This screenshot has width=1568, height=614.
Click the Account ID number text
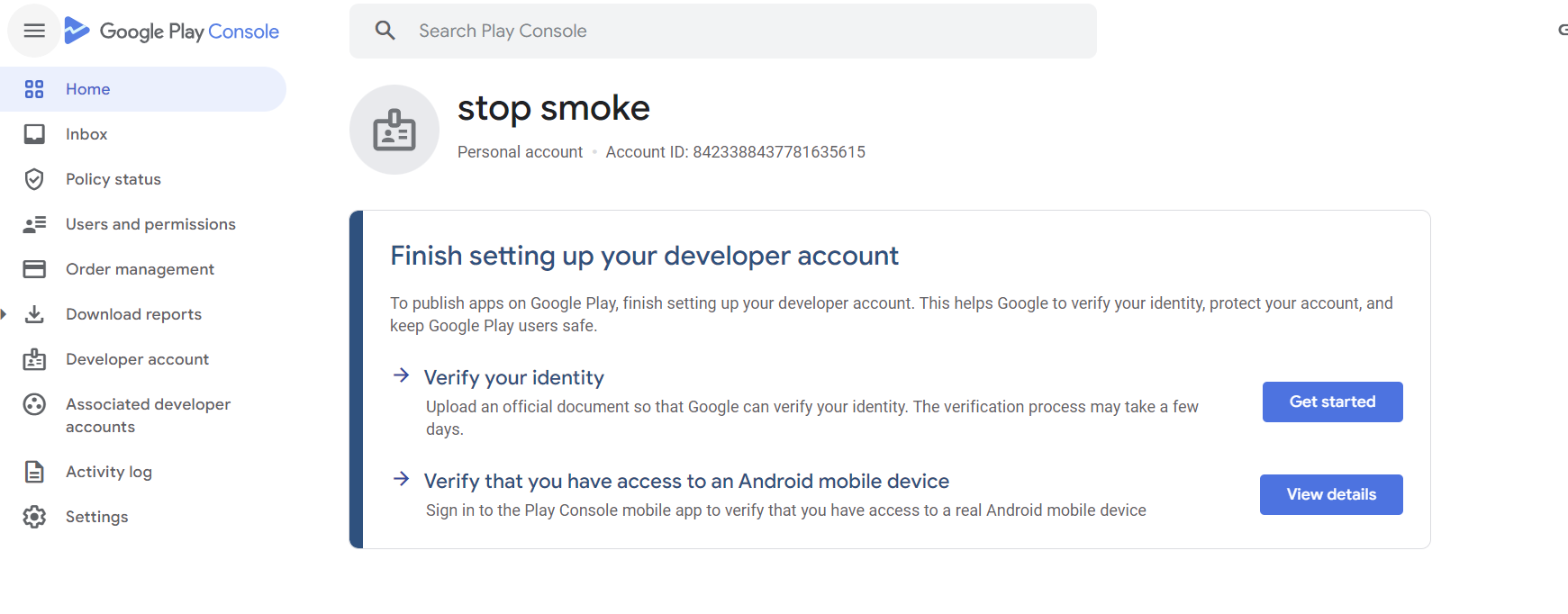click(x=779, y=152)
